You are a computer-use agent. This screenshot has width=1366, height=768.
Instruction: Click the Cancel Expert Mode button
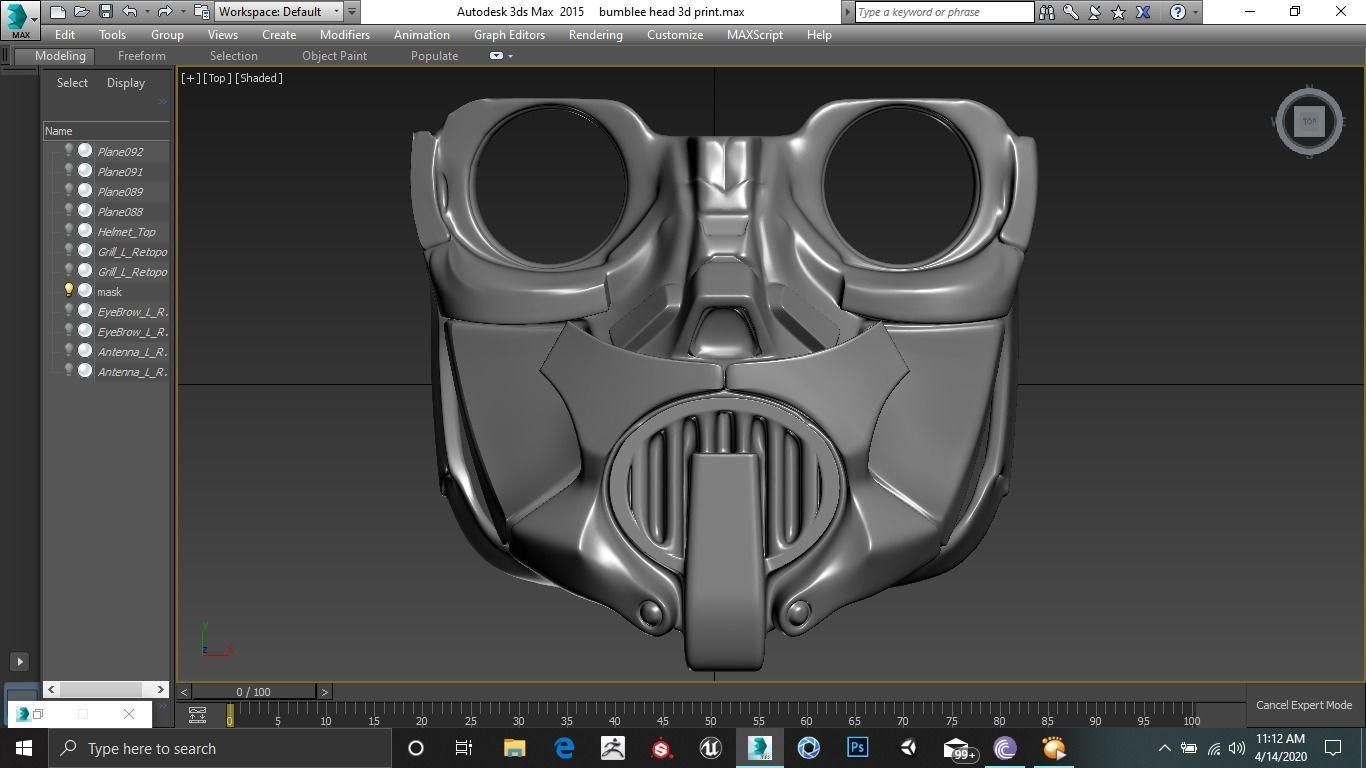(x=1303, y=705)
